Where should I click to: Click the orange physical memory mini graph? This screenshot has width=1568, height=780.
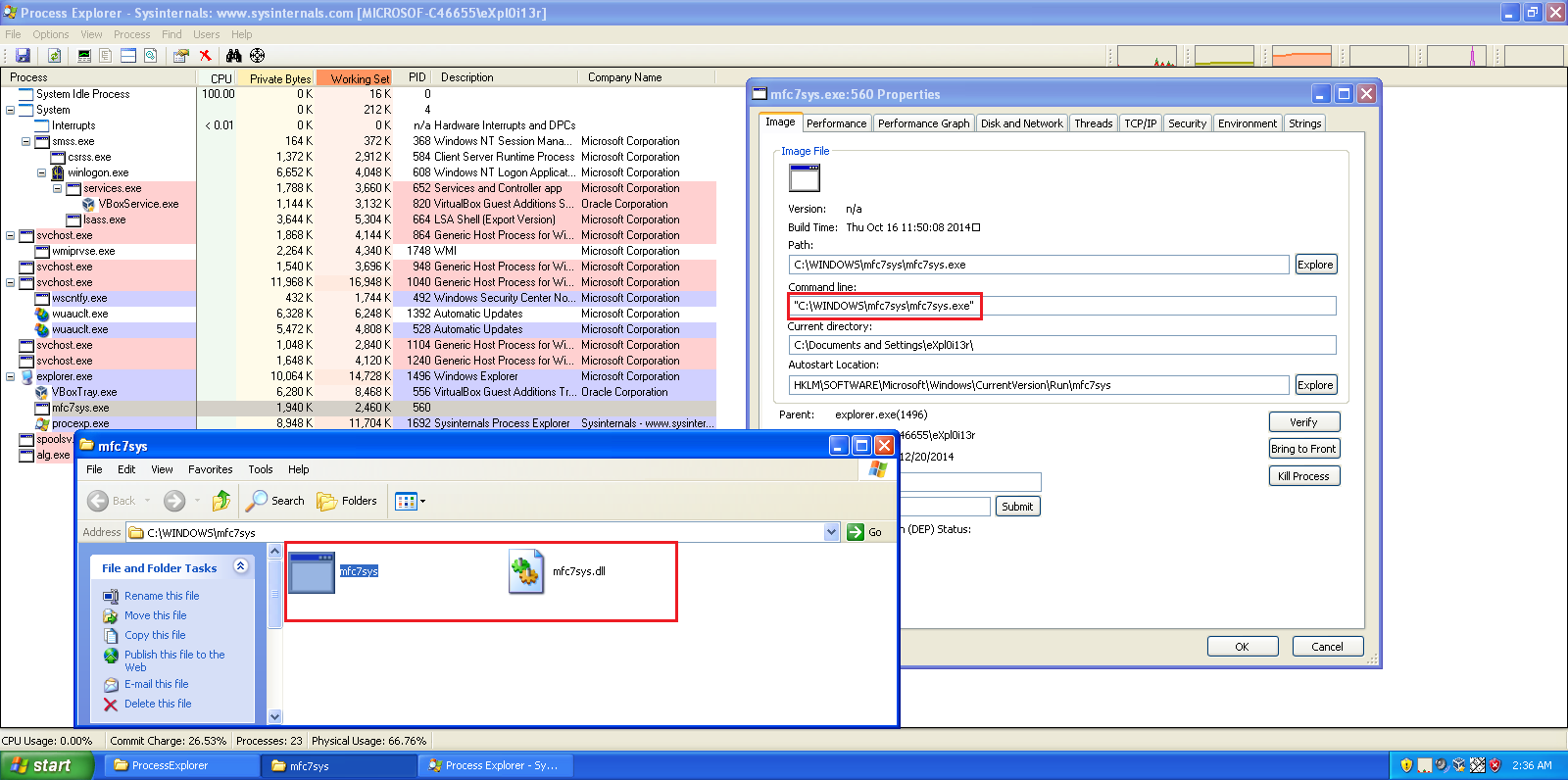[1301, 56]
